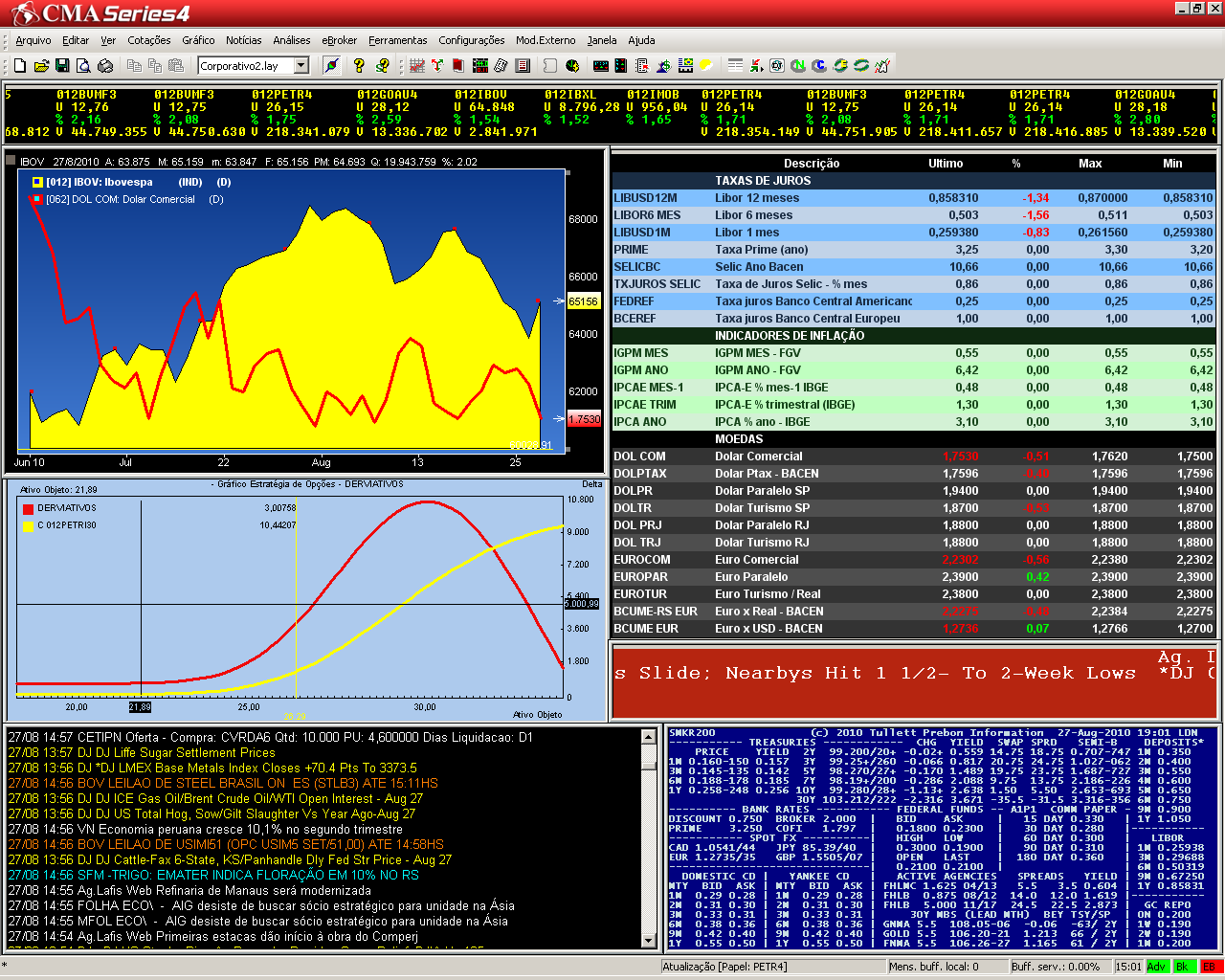1225x980 pixels.
Task: Click the Corporativo2.lay layout name field
Action: pos(246,65)
